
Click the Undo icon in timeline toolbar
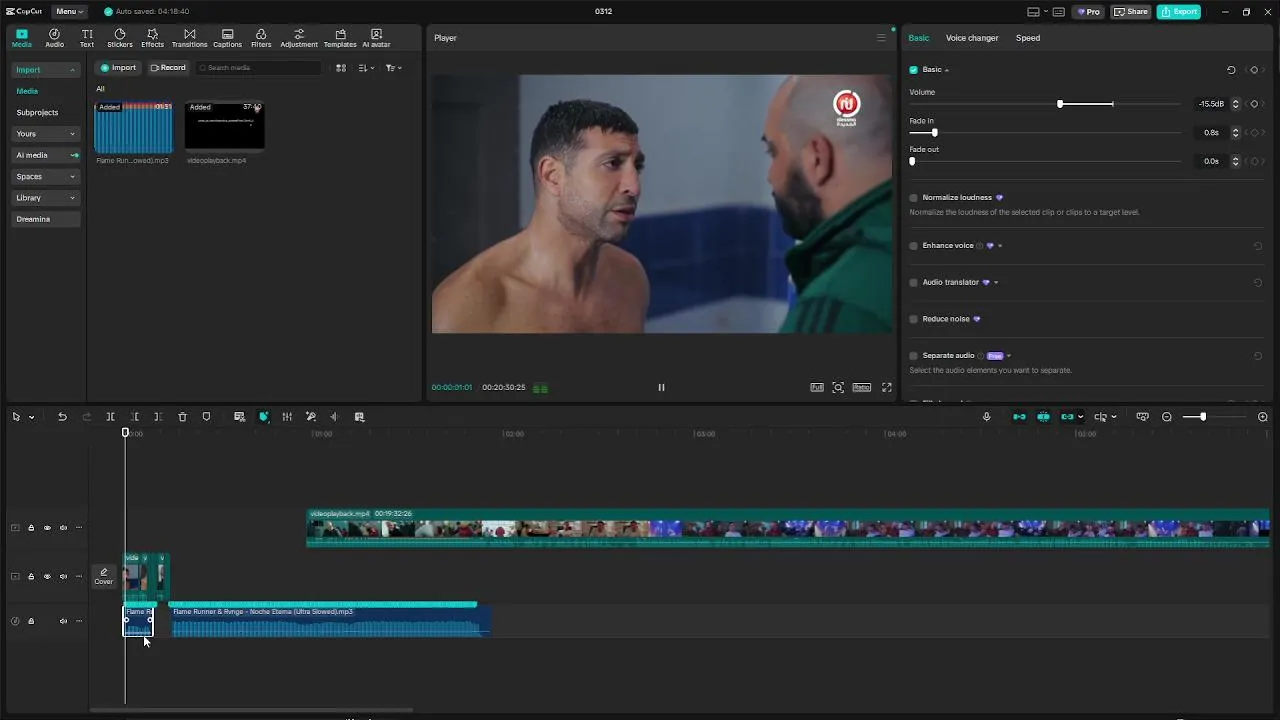[x=62, y=417]
